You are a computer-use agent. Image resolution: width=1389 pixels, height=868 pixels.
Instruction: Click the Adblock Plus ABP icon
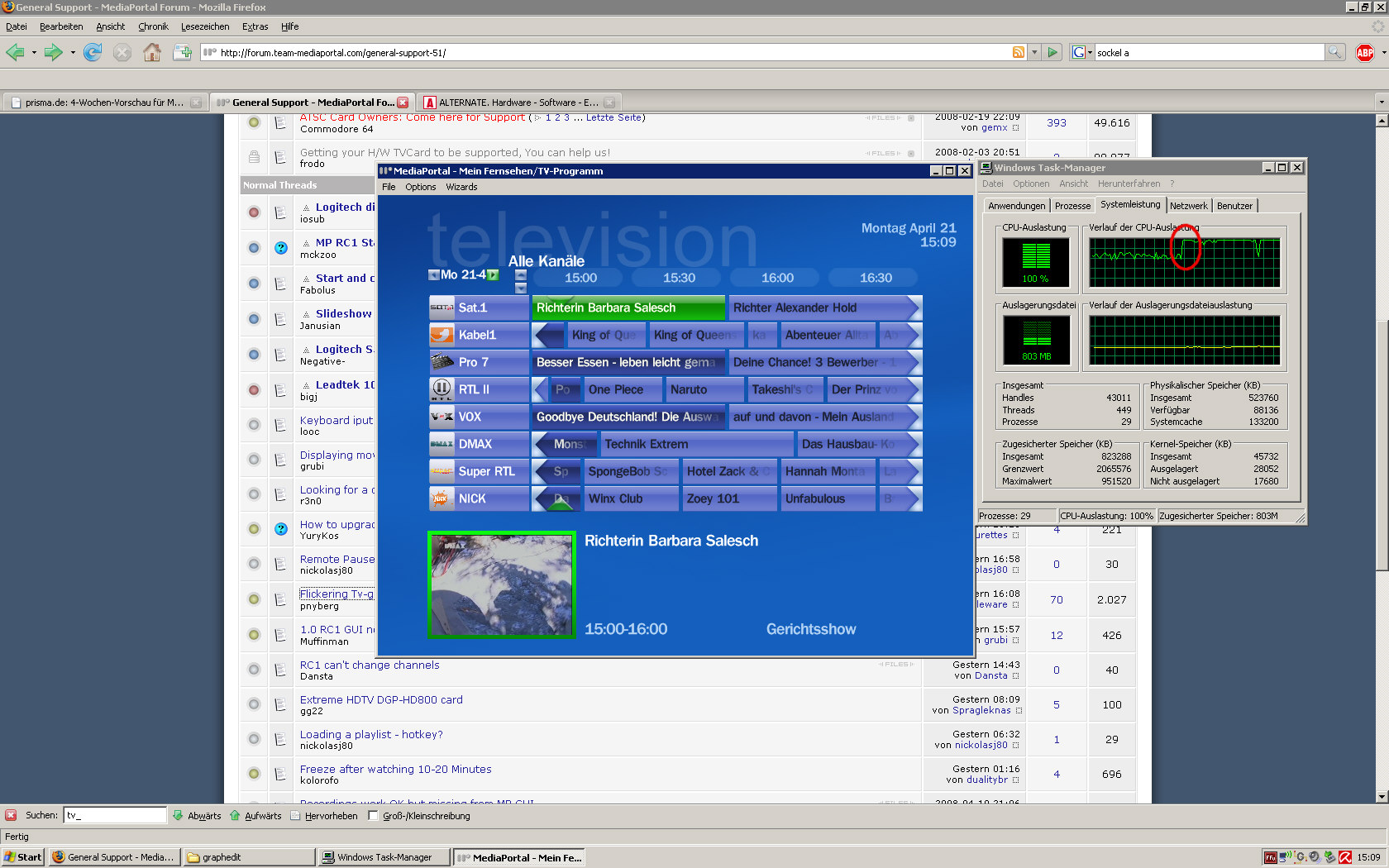(x=1365, y=53)
